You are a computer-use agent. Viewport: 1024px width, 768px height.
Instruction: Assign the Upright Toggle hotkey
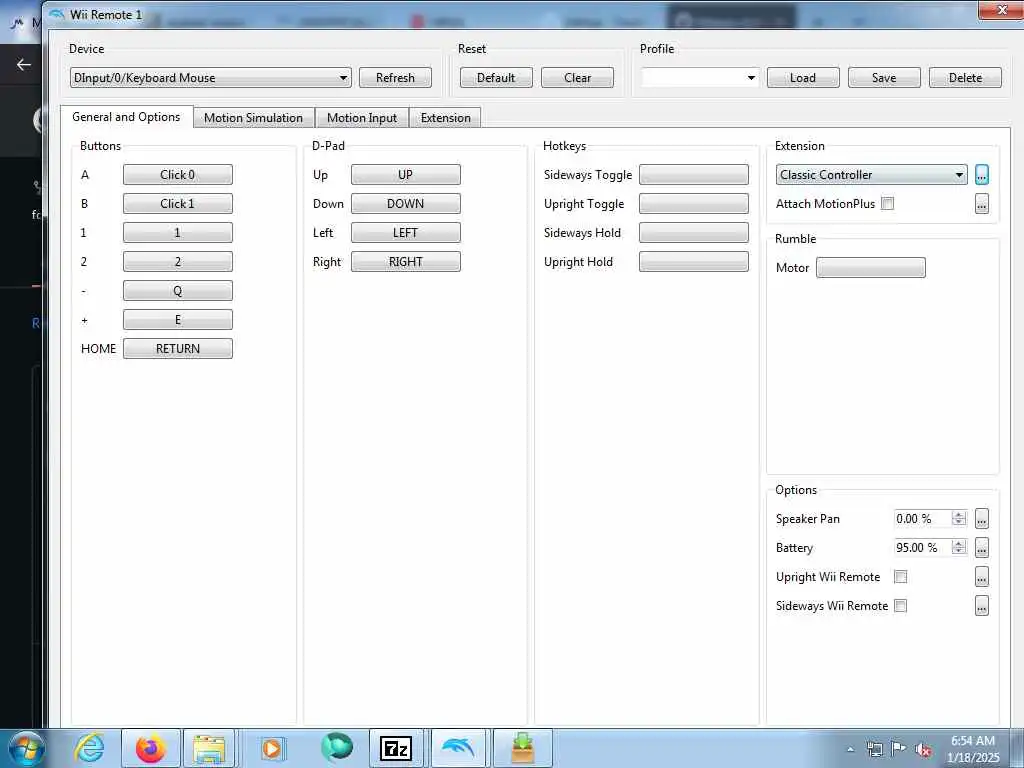coord(694,204)
